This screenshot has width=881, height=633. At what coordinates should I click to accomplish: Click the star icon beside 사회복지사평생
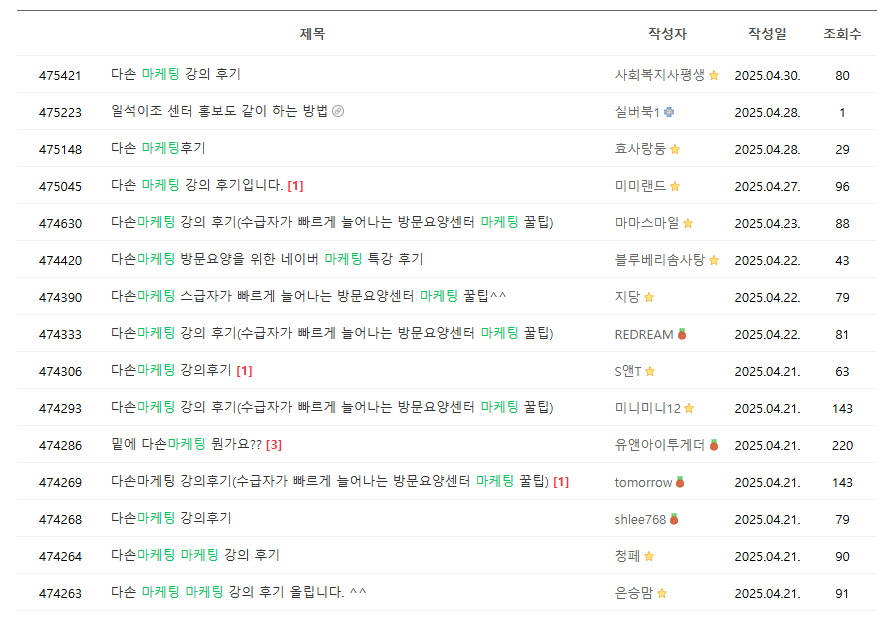[x=714, y=75]
